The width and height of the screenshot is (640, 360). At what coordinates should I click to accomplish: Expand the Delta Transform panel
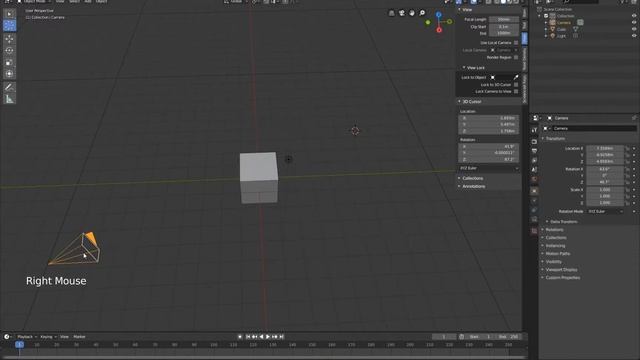(x=564, y=222)
